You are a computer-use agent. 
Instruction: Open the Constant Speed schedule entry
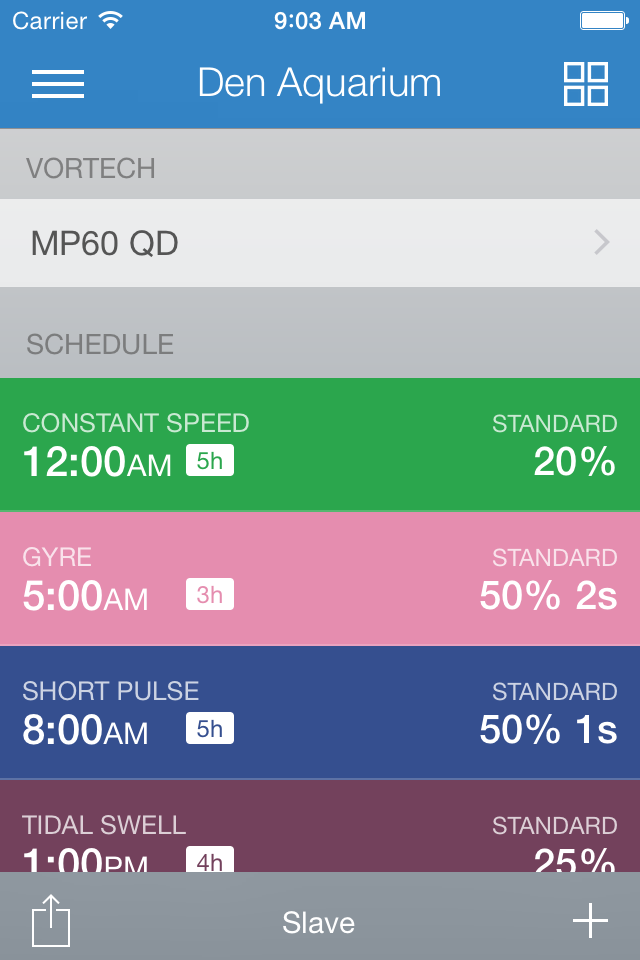pyautogui.click(x=320, y=444)
